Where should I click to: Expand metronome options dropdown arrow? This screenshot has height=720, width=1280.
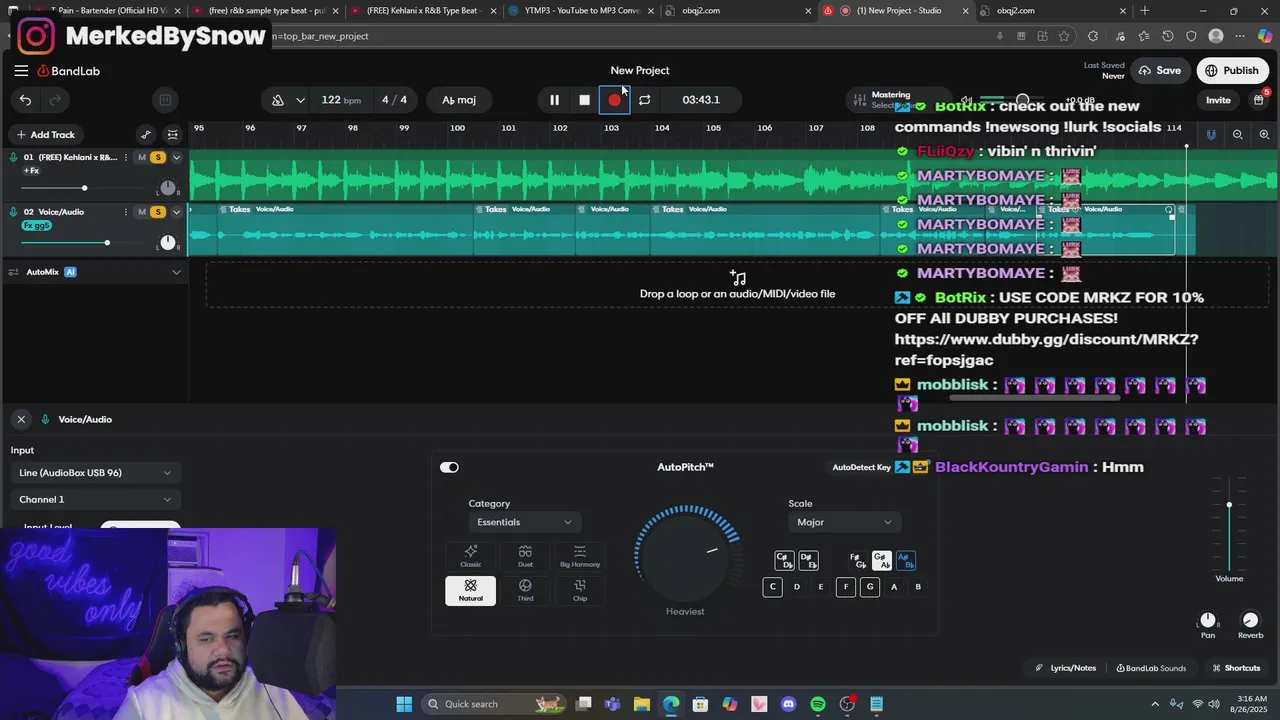[x=300, y=100]
